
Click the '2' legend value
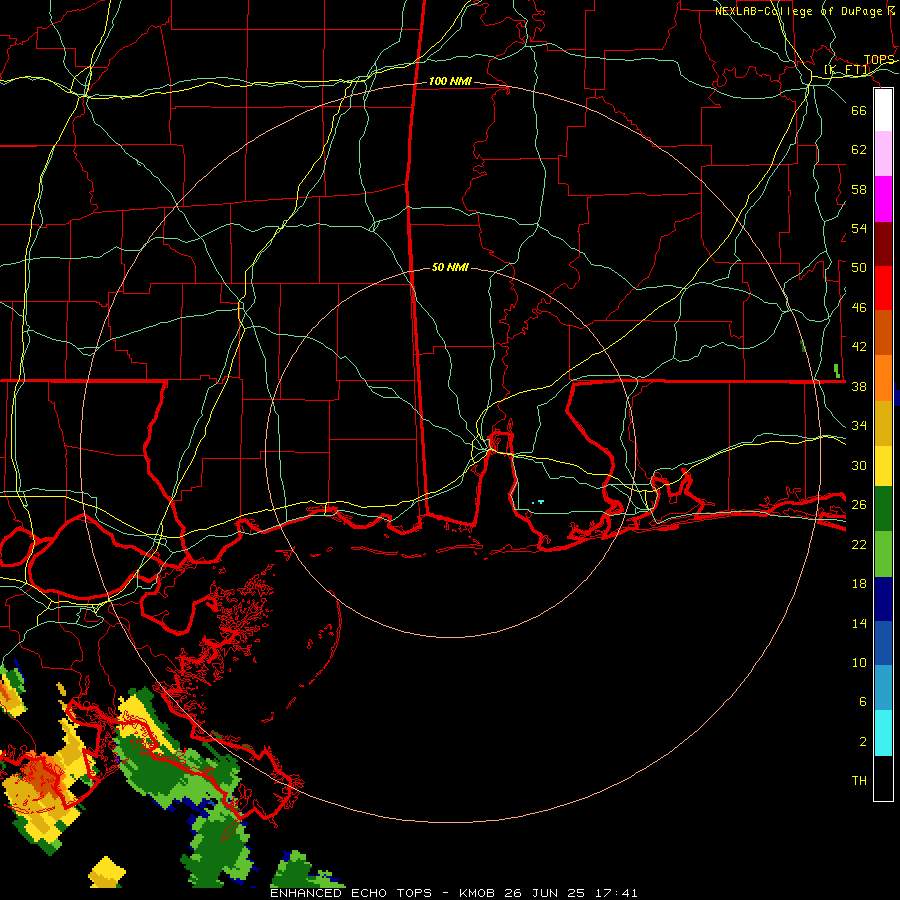click(x=863, y=742)
